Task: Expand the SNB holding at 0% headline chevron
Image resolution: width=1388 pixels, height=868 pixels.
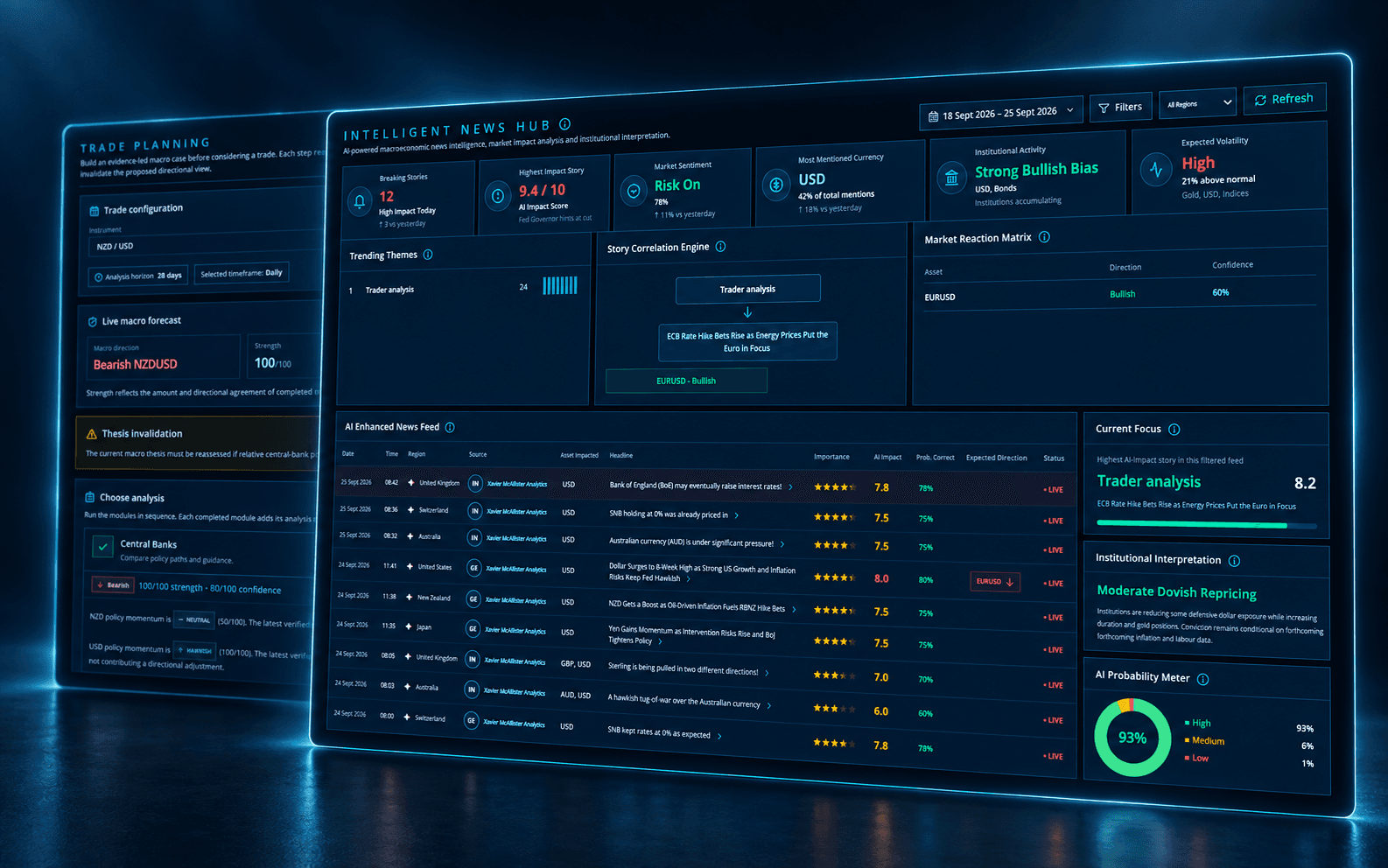Action: pos(737,515)
